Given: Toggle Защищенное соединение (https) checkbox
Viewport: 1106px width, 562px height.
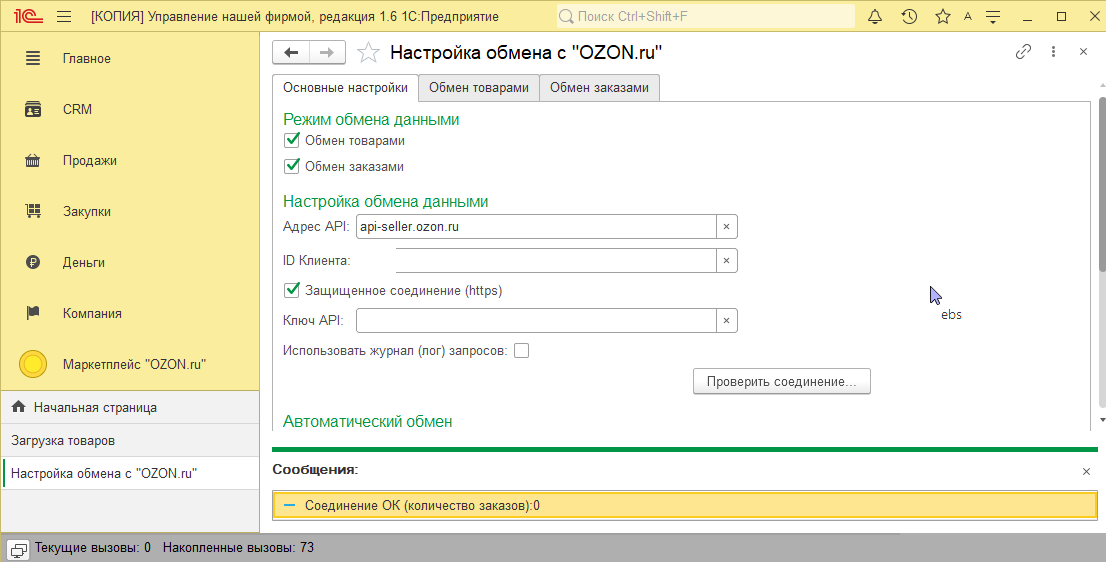Looking at the screenshot, I should click(291, 290).
